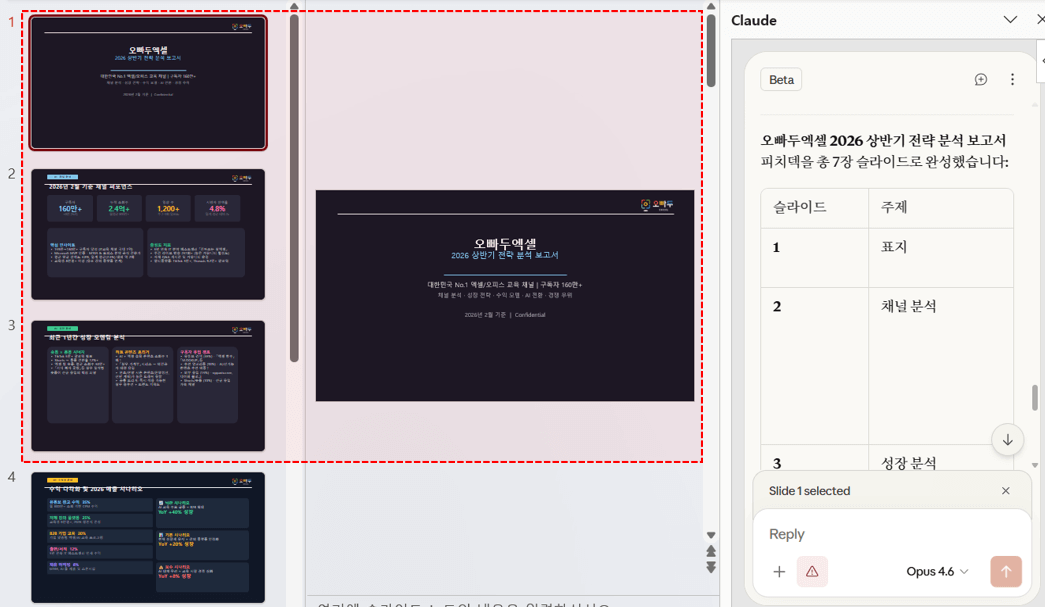
Task: Open a new chat with the speech-bubble plus icon
Action: (x=981, y=78)
